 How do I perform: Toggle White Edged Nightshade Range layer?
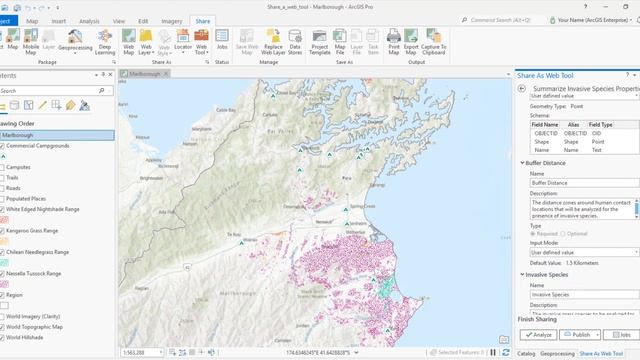pyautogui.click(x=2, y=209)
